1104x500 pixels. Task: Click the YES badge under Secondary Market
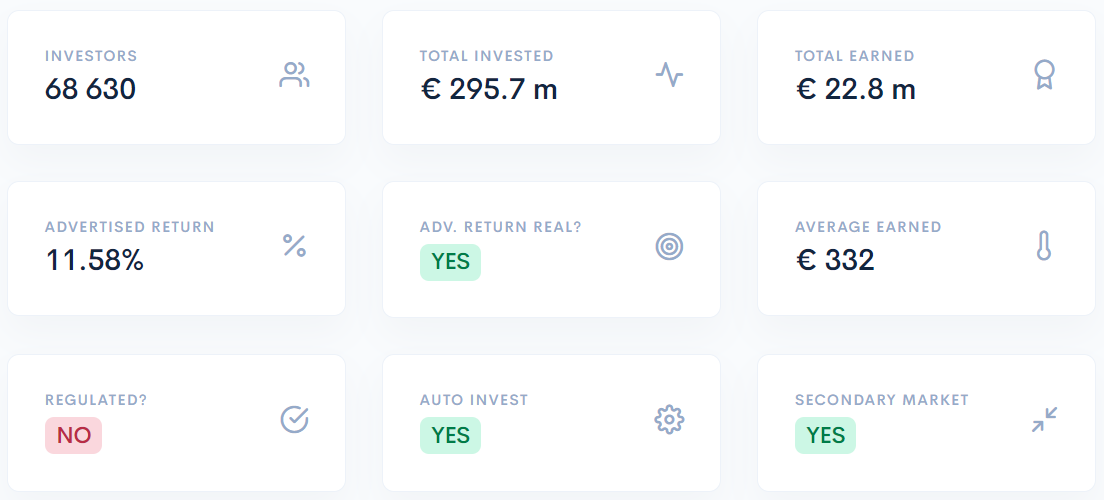pos(825,435)
